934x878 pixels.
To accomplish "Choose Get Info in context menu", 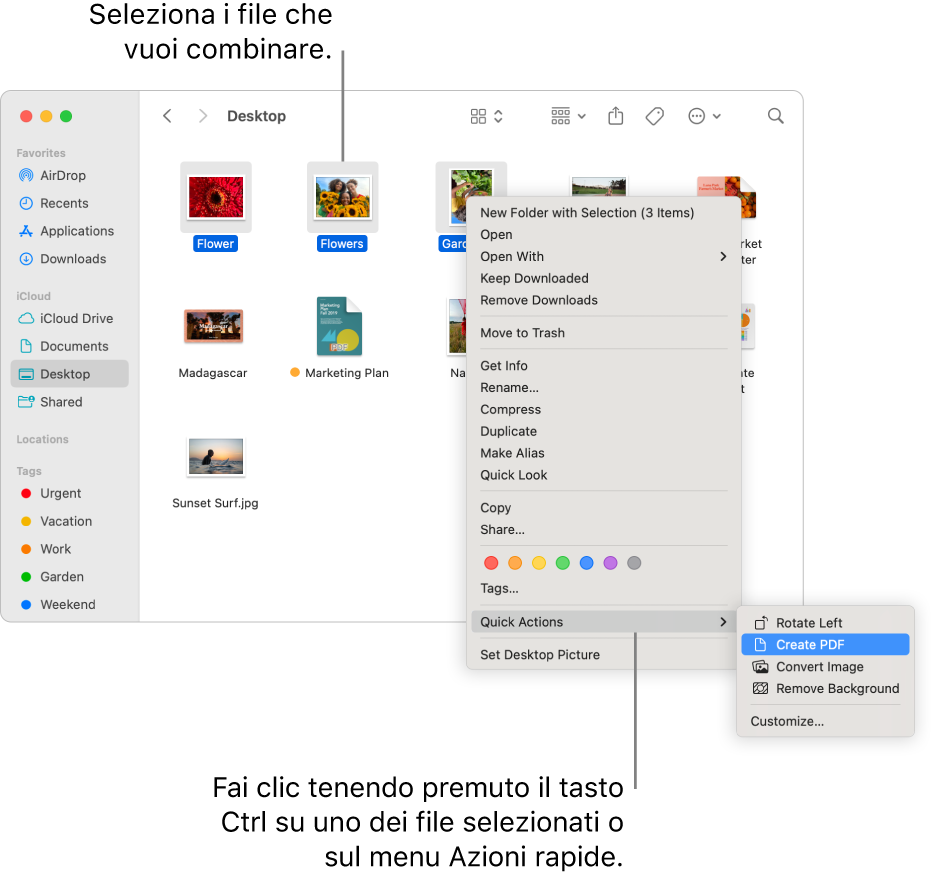I will pos(603,366).
